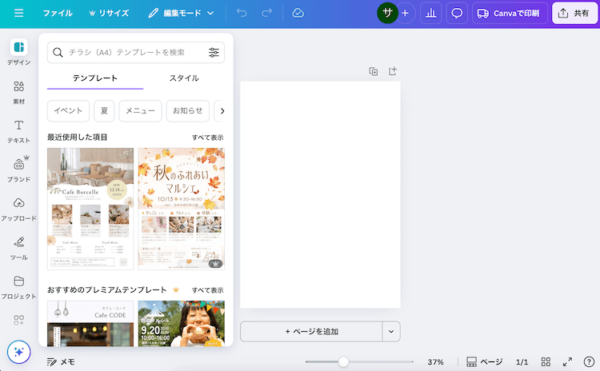
Task: Expand the 編集モード dropdown
Action: click(x=181, y=13)
